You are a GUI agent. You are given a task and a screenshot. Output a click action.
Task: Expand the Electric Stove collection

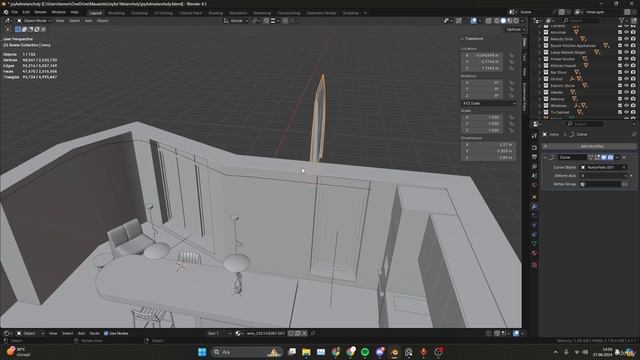coord(540,86)
